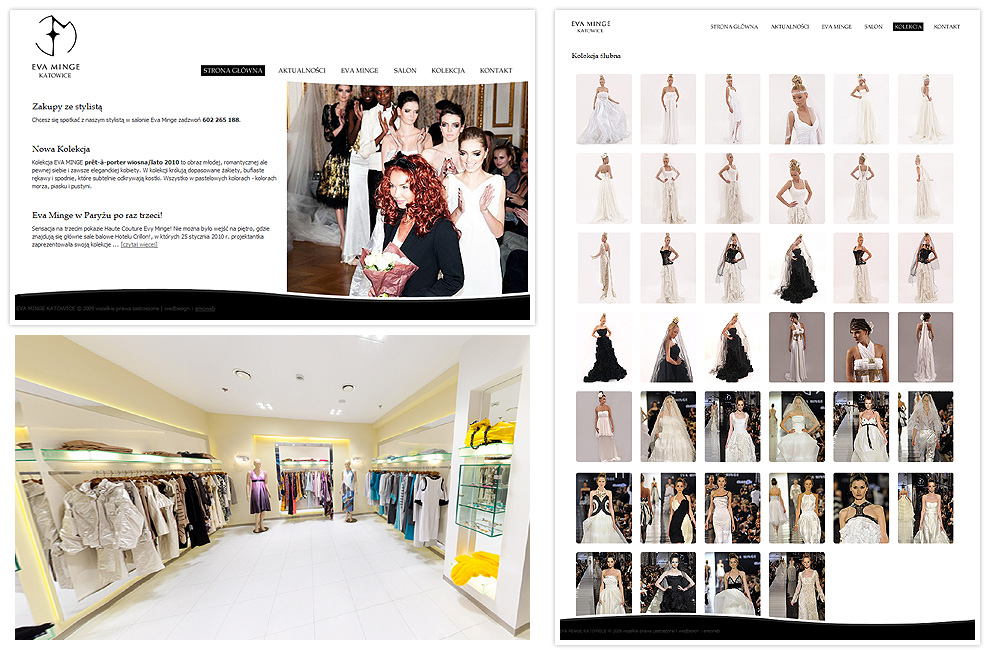Click highlighted Strona Główna tab on homepage
The height and width of the screenshot is (650, 990).
(x=233, y=71)
